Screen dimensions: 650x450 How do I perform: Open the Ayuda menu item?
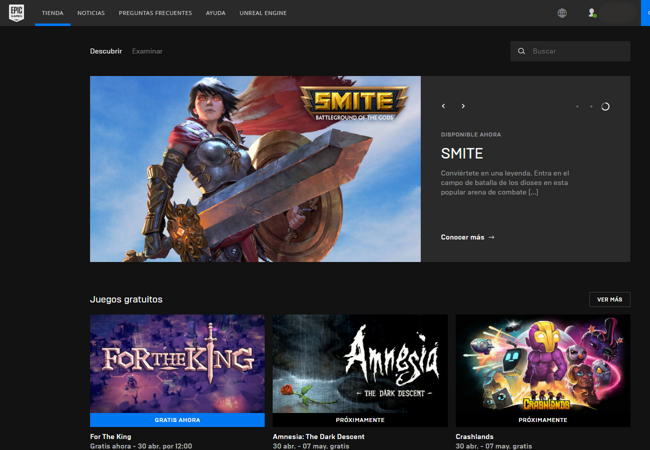[x=216, y=13]
